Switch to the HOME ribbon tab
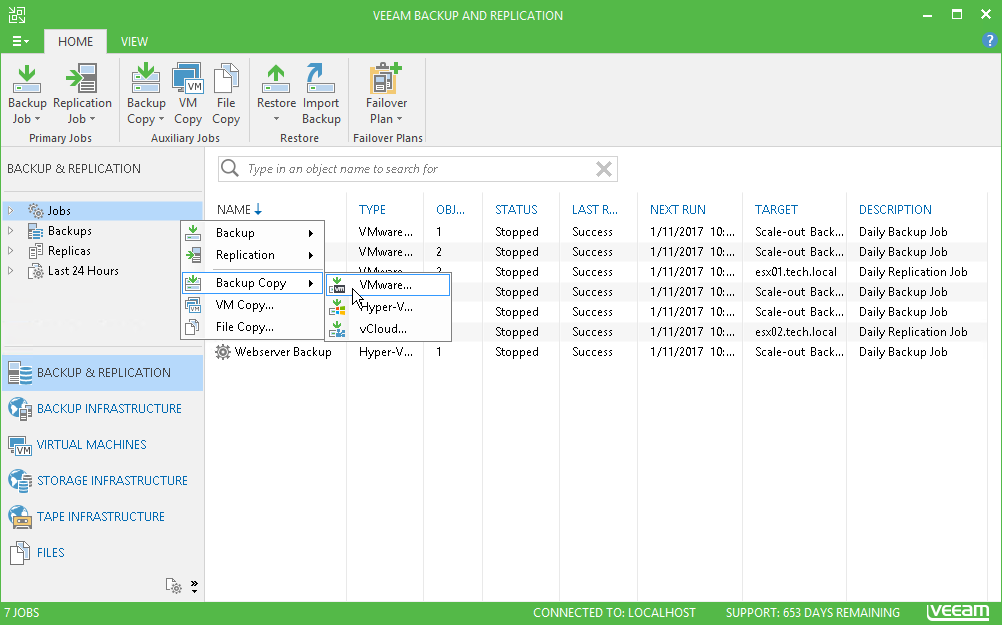Screen dimensions: 1002x625 (75, 42)
